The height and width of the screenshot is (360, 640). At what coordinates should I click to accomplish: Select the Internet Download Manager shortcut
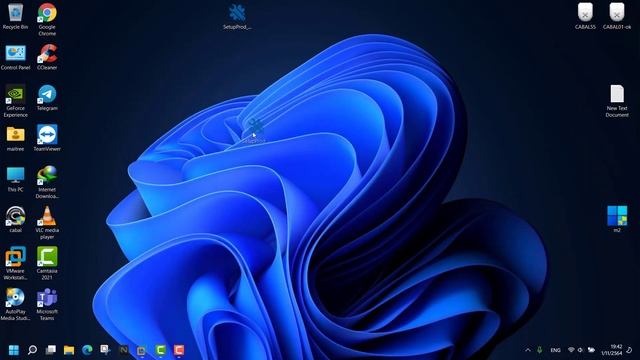[x=47, y=182]
